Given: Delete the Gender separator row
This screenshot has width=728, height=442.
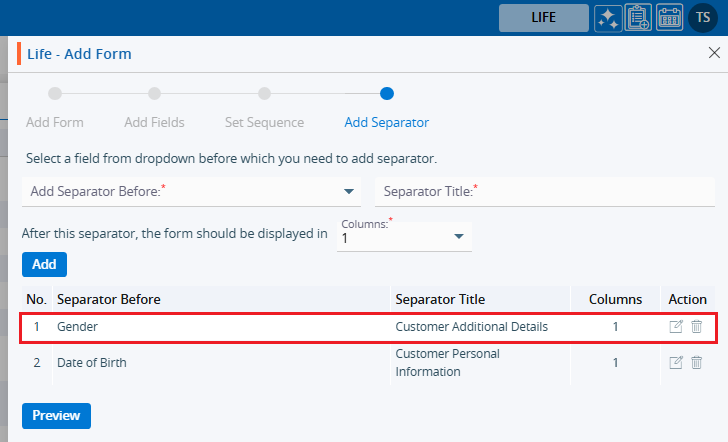Looking at the screenshot, I should pos(697,326).
